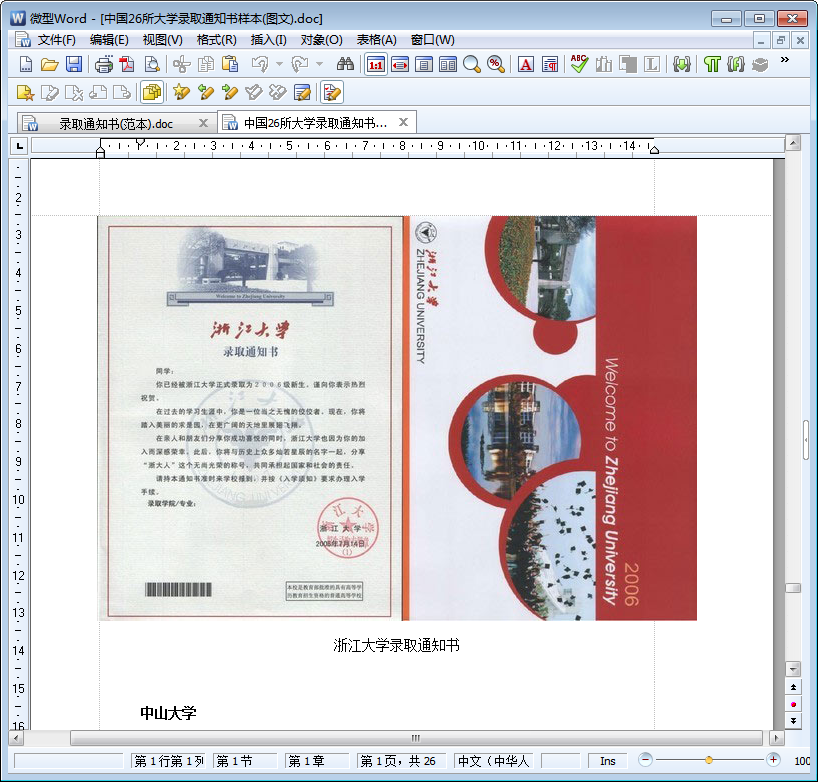Zoom in with the plus button

point(773,760)
